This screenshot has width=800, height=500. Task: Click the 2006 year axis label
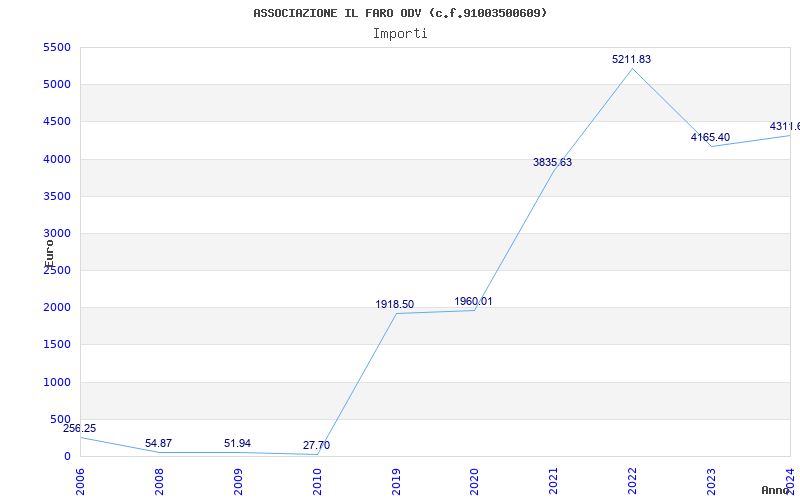80,481
